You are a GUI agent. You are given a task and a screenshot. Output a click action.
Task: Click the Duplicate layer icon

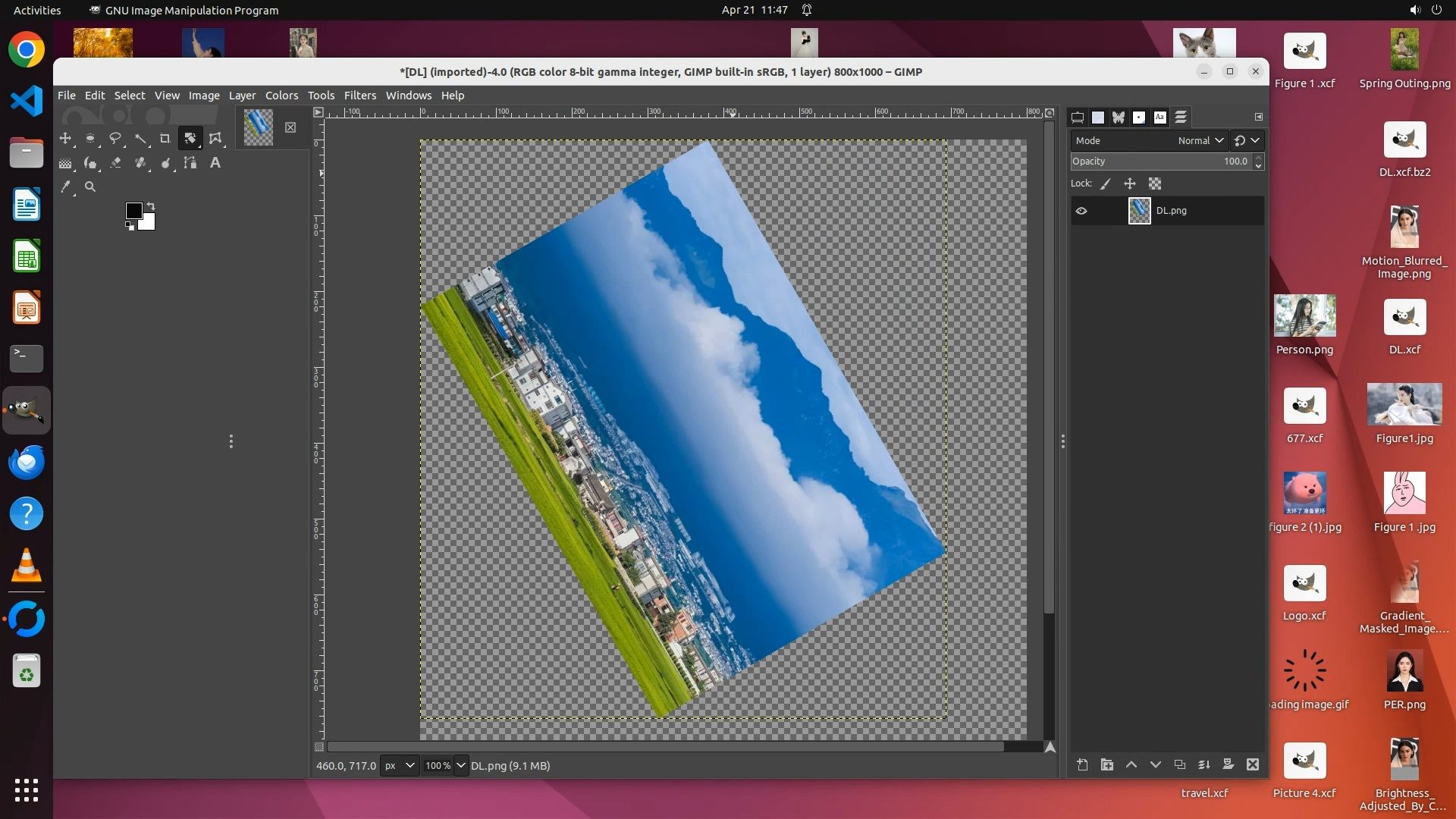[1179, 764]
